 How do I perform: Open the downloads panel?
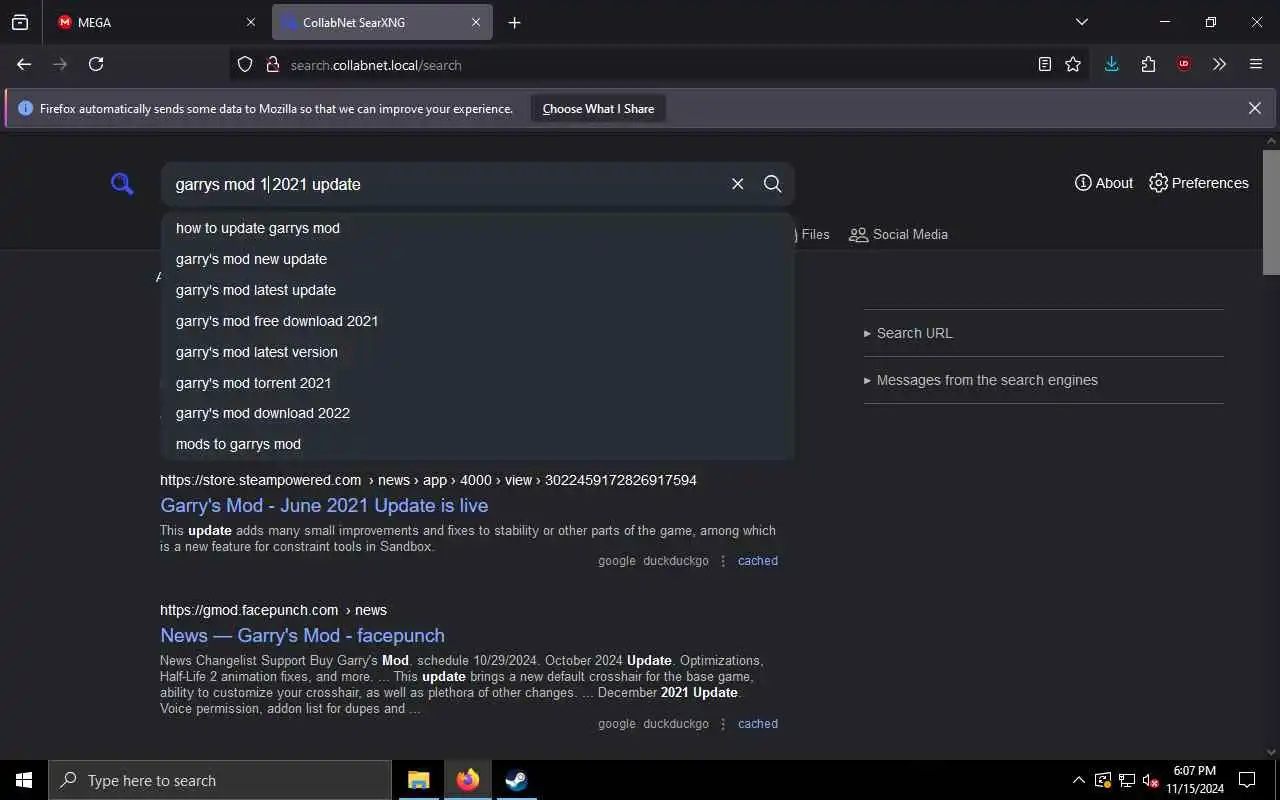coord(1111,64)
